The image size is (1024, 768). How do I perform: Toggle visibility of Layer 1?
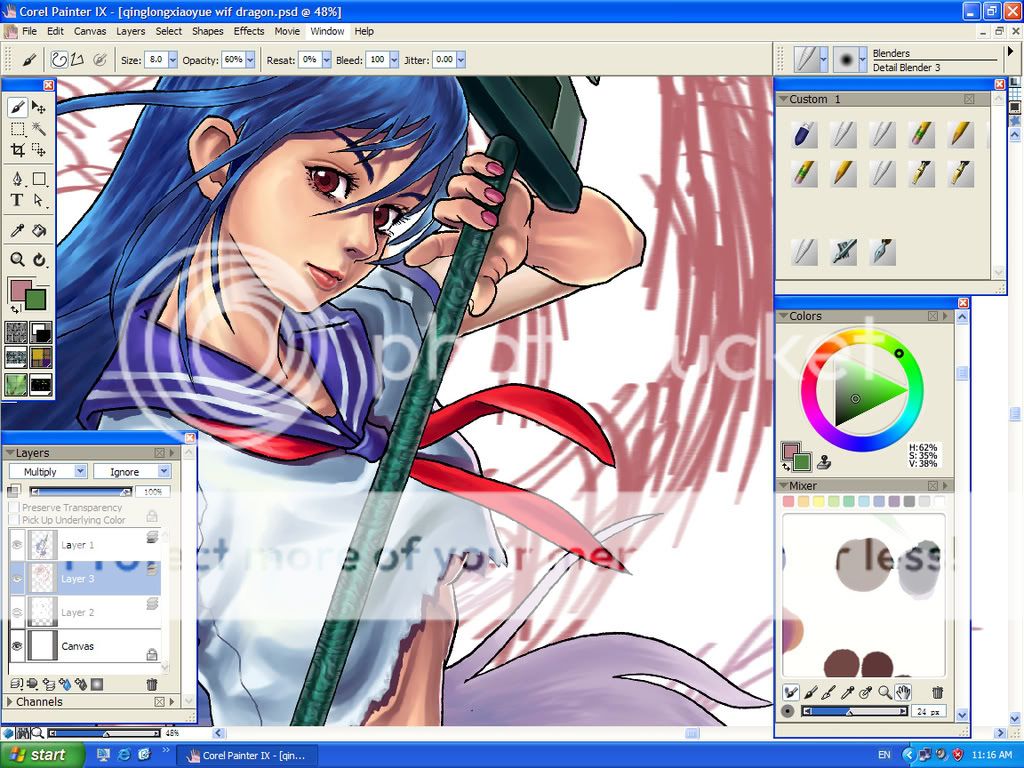18,545
